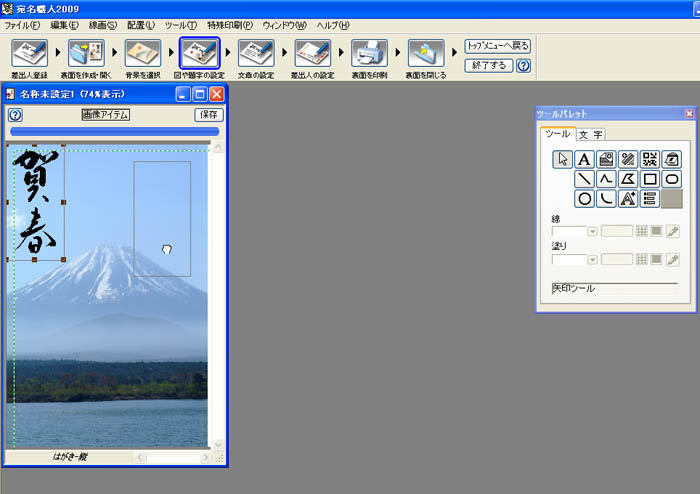Select the rounded rectangle tool
This screenshot has height=494, width=700.
(672, 179)
